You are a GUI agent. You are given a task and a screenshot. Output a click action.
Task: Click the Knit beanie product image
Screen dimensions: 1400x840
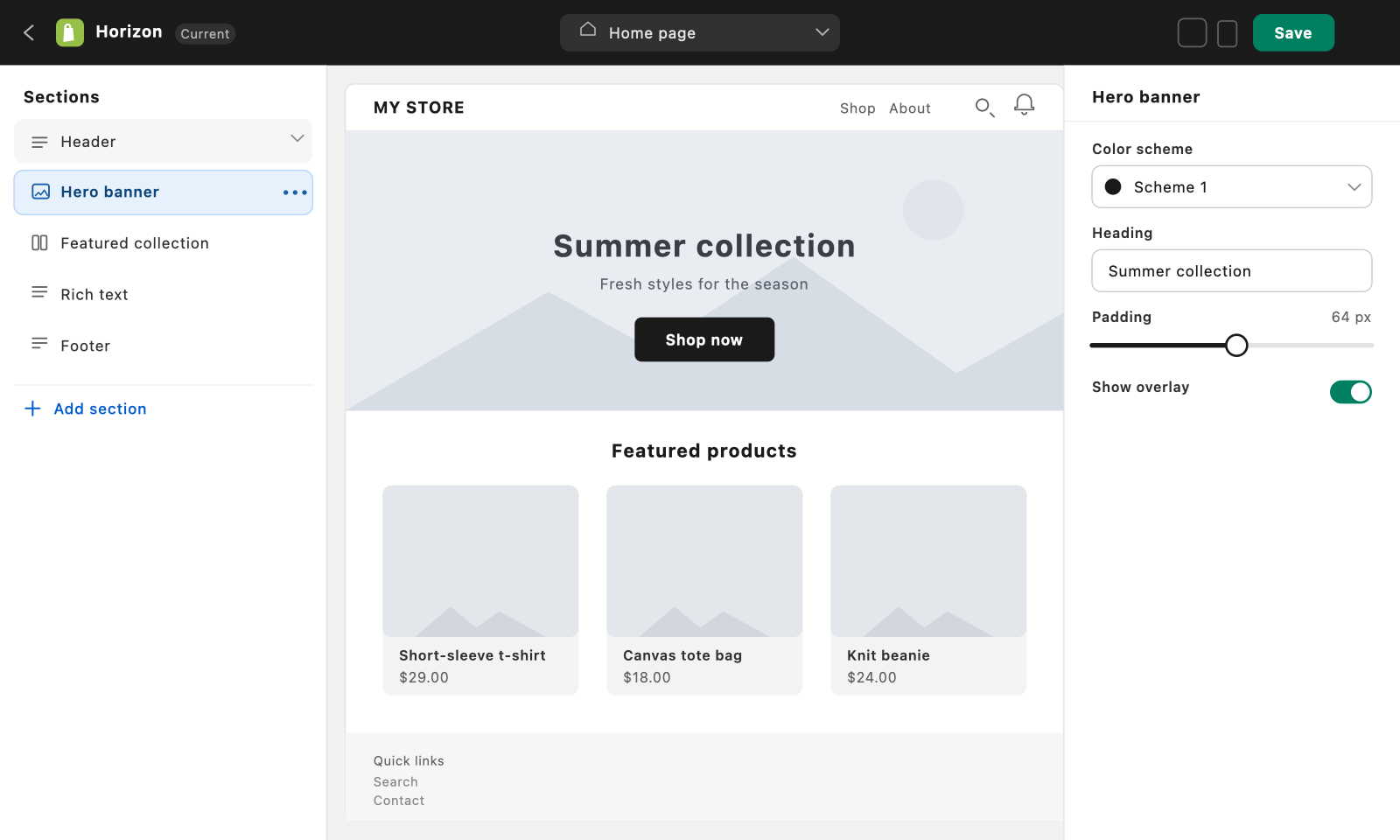[x=928, y=561]
